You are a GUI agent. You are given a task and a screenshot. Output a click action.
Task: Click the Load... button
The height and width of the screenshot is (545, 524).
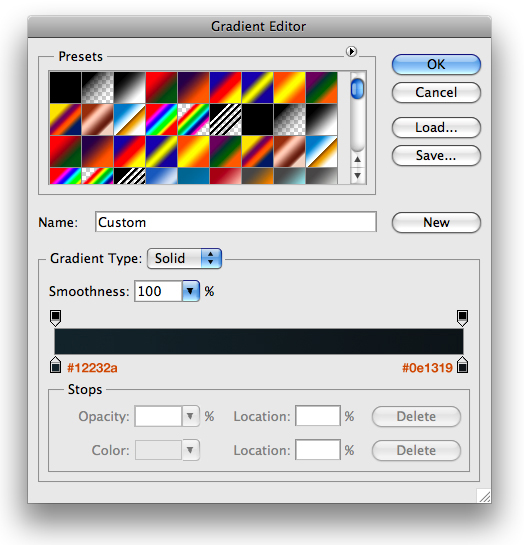pos(436,128)
